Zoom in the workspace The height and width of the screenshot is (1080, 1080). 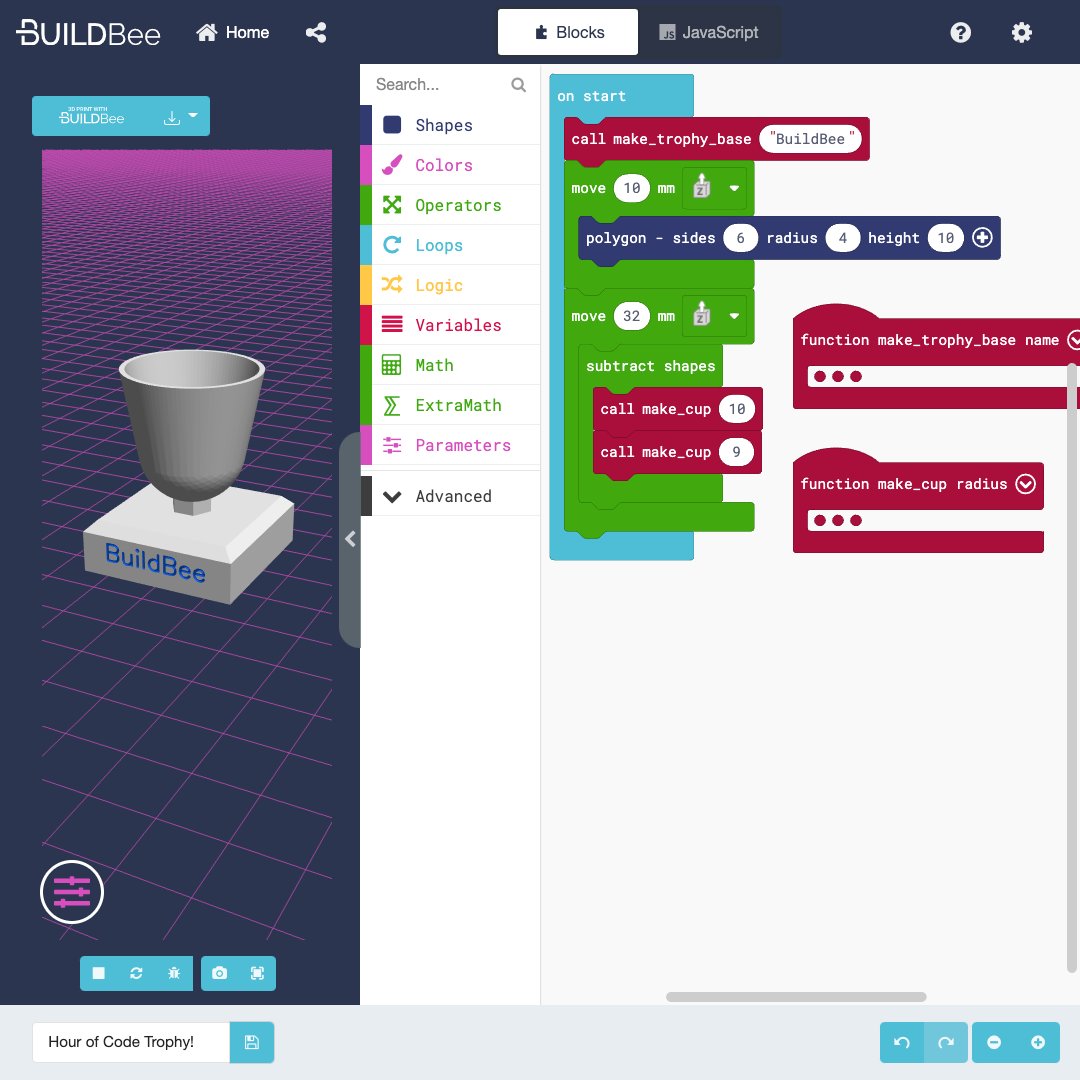point(1038,1042)
